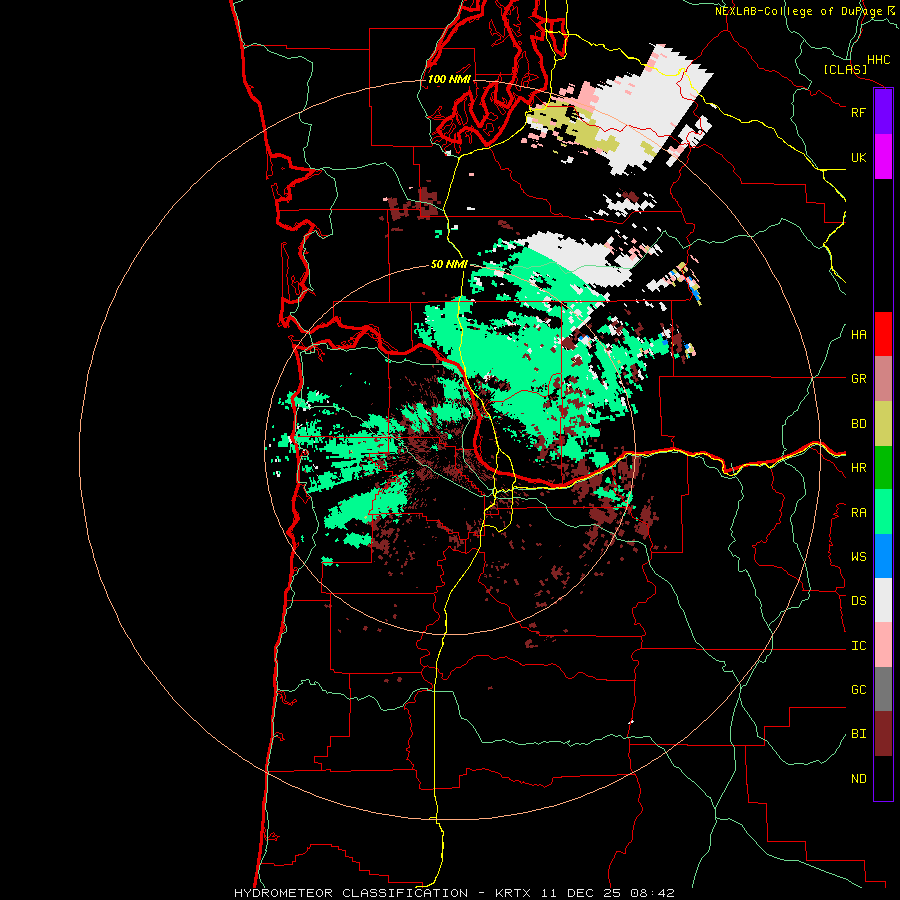Click the KRTX station identifier
The height and width of the screenshot is (900, 900).
coord(513,893)
